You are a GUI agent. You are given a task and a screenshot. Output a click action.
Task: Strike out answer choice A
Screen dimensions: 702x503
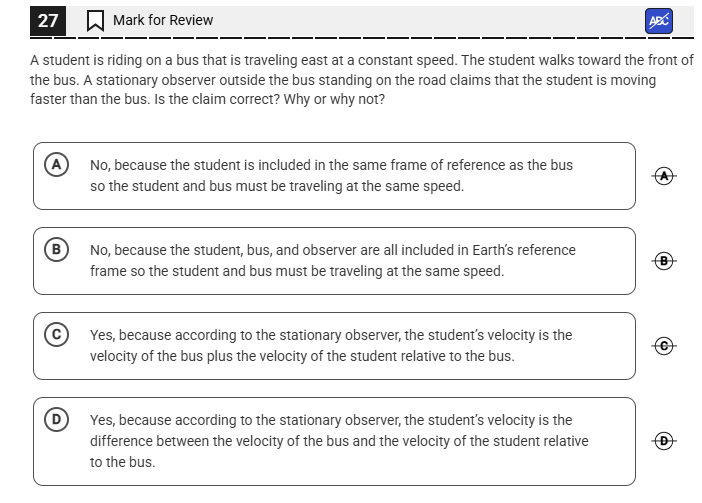[660, 175]
